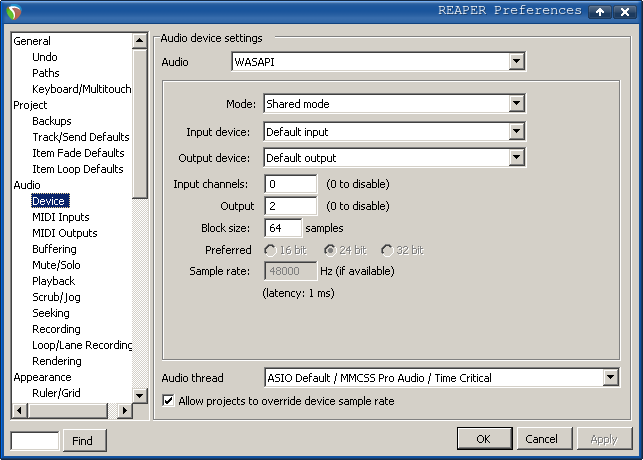Screen dimensions: 643x460
Task: Select General in the preferences tree
Action: [x=32, y=41]
